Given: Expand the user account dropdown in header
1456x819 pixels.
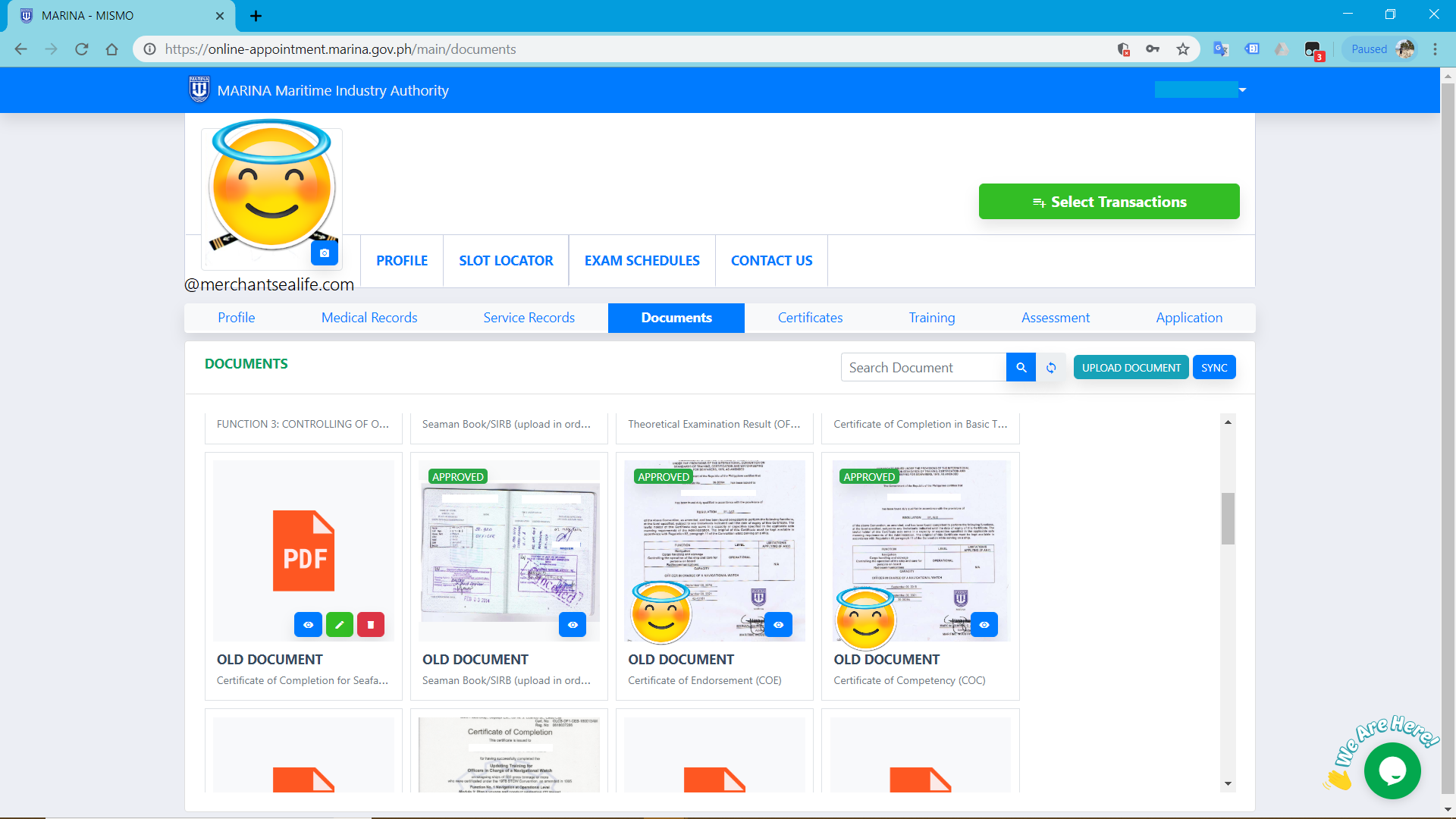Looking at the screenshot, I should click(1242, 90).
